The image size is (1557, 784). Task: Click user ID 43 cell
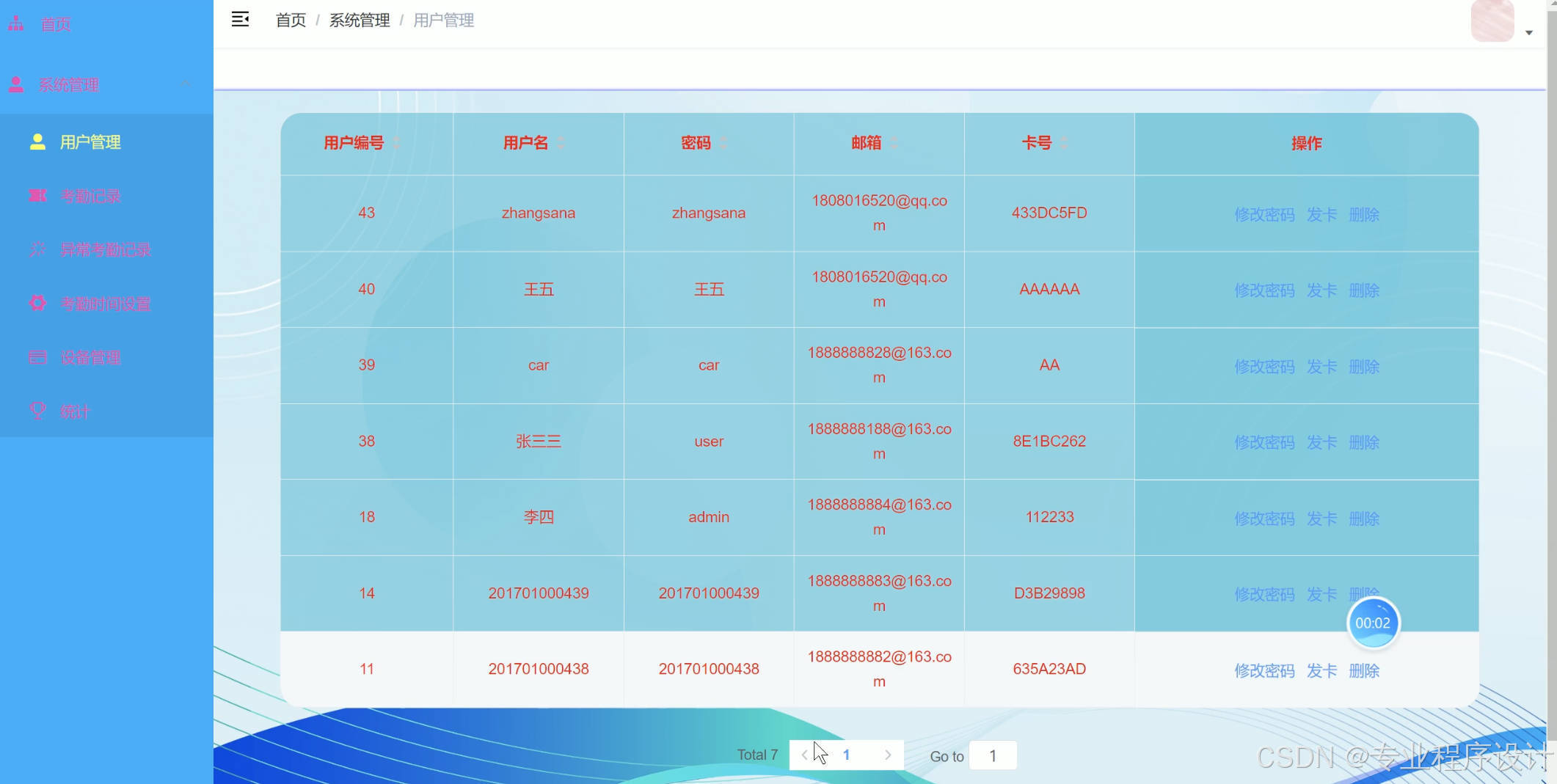[x=367, y=213]
